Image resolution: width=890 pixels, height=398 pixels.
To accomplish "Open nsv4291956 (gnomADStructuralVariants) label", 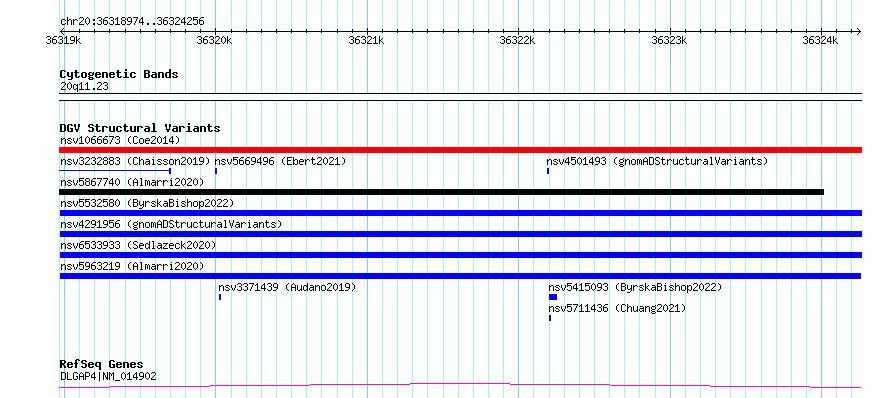I will click(171, 224).
